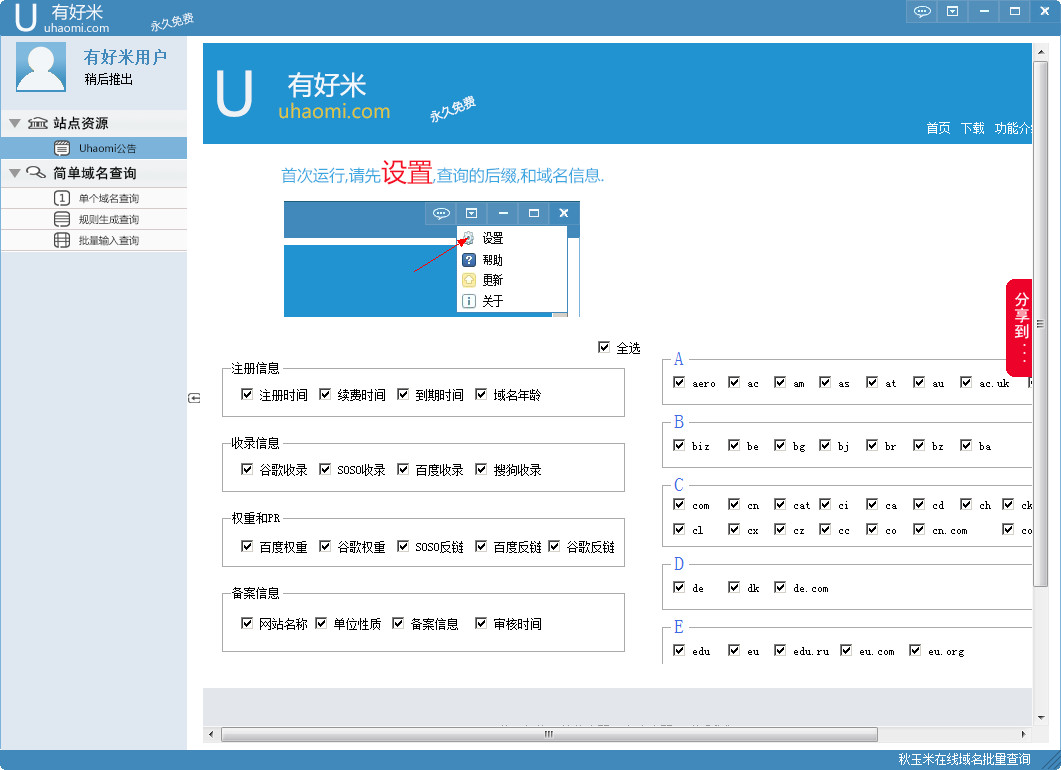Toggle 谷歌反链 checkbox
Screen dimensions: 1061x770
click(x=554, y=546)
